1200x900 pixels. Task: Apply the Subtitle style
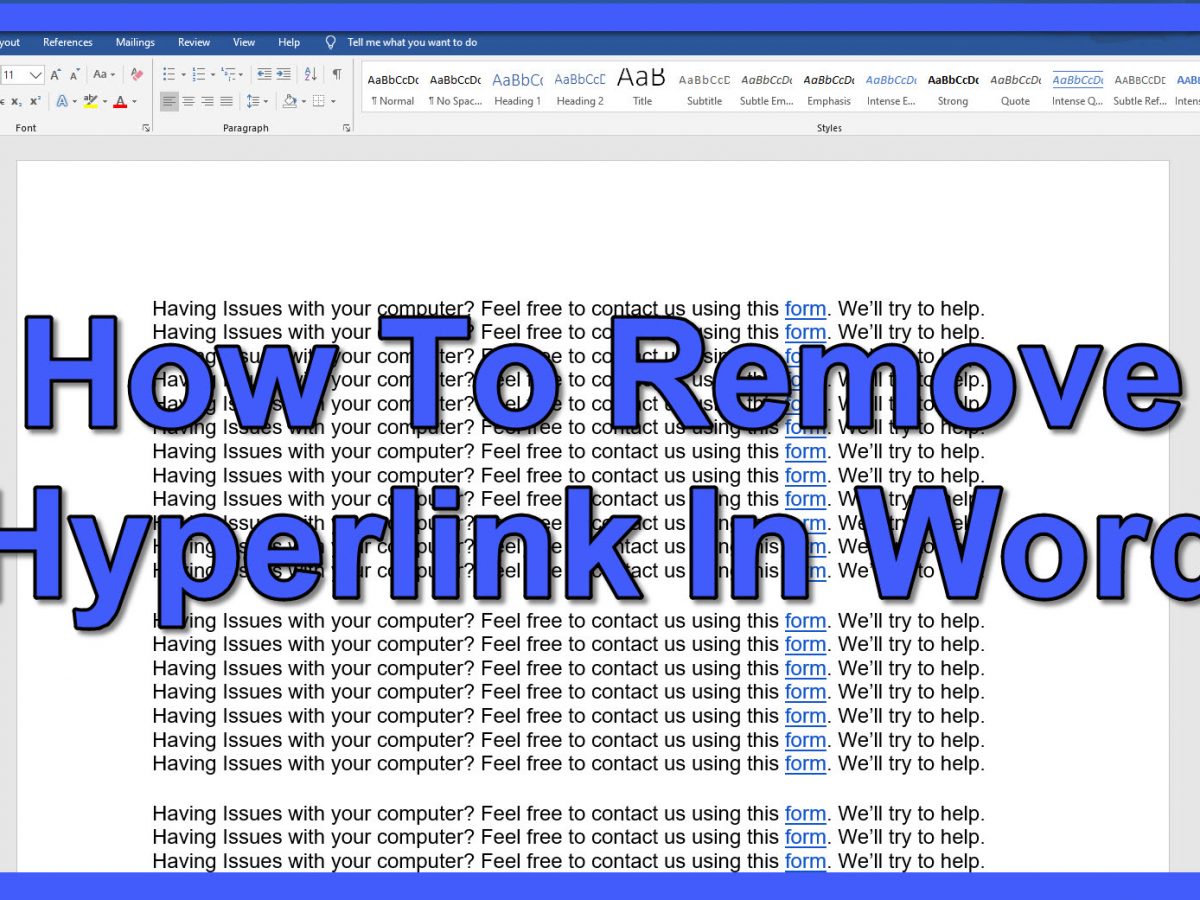[704, 89]
